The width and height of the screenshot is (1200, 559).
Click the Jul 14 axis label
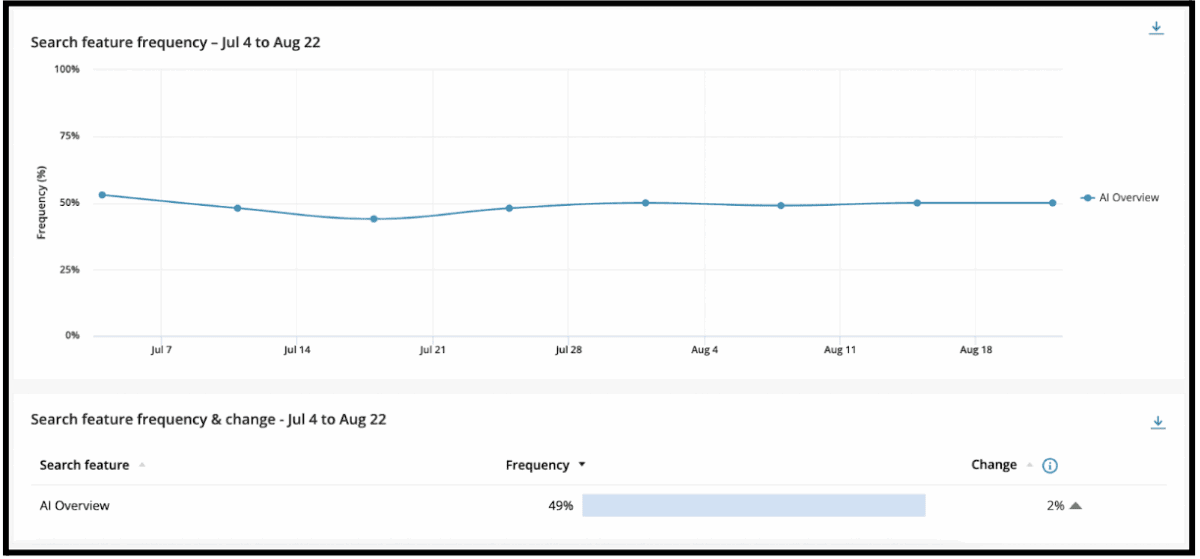(x=297, y=351)
